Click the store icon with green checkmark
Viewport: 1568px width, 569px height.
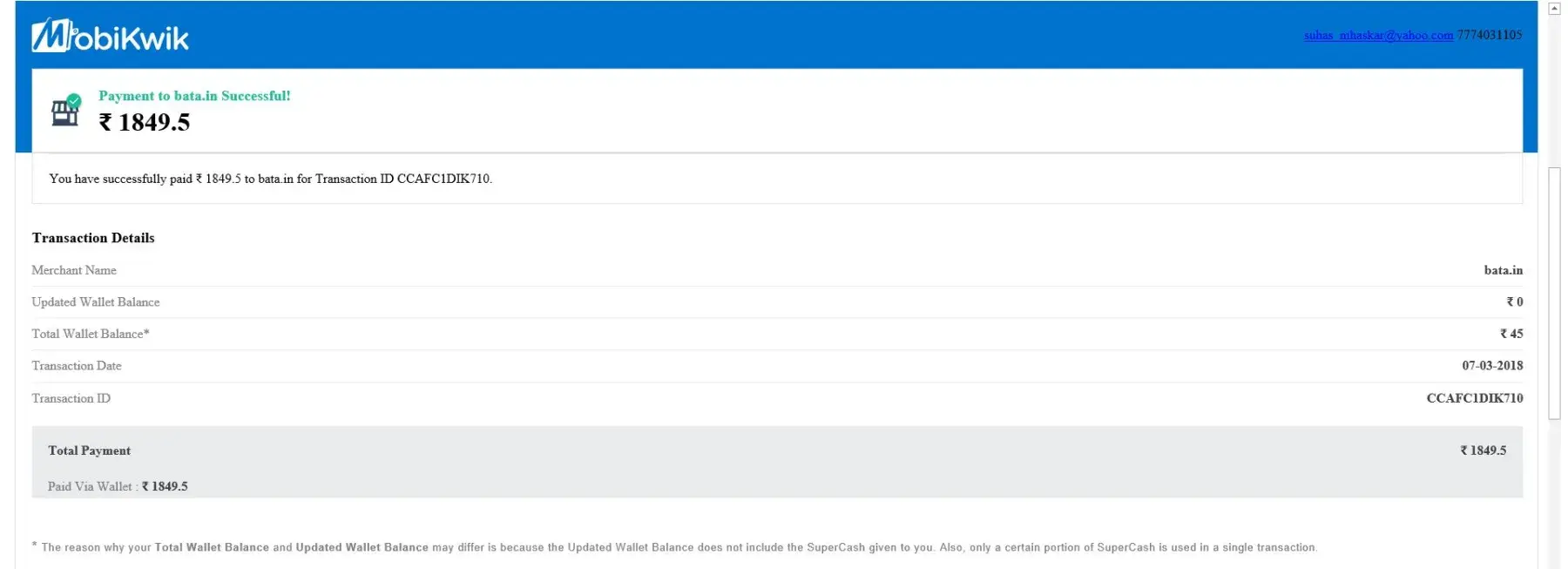click(x=66, y=110)
